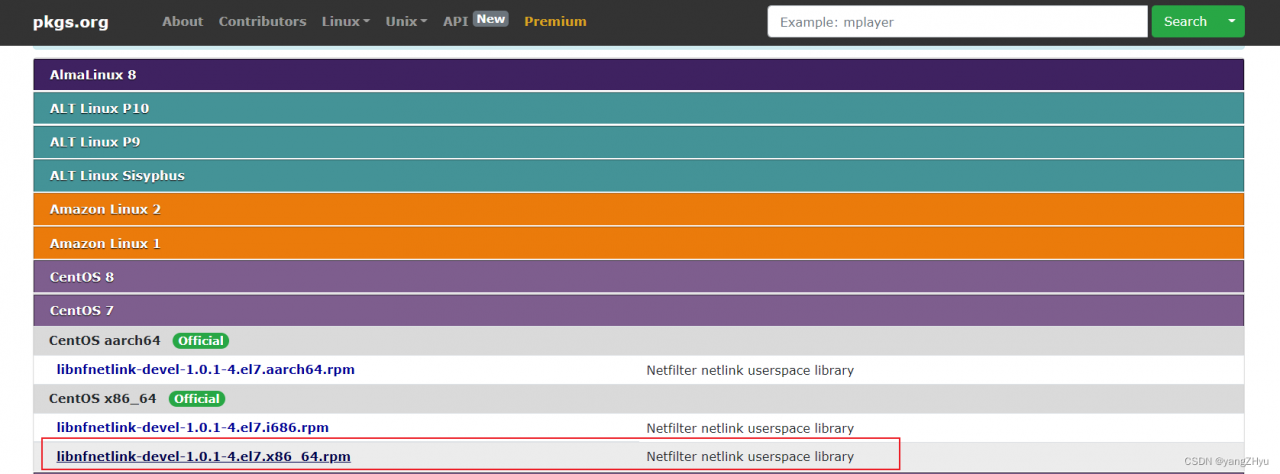Click the CentOS x86_64 repository heading
1280x474 pixels.
coord(103,399)
